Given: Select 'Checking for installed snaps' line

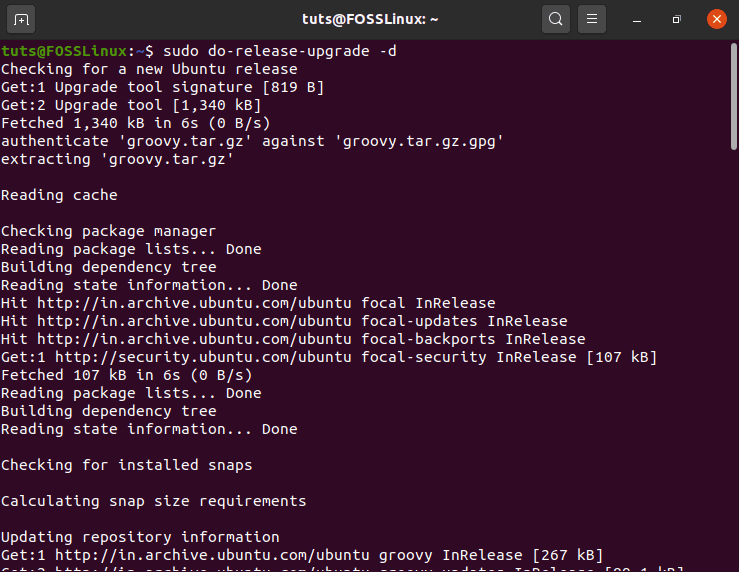Looking at the screenshot, I should click(x=127, y=465).
